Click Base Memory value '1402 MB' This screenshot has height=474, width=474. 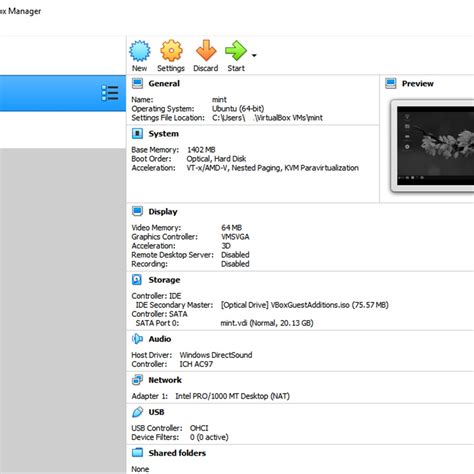(201, 150)
